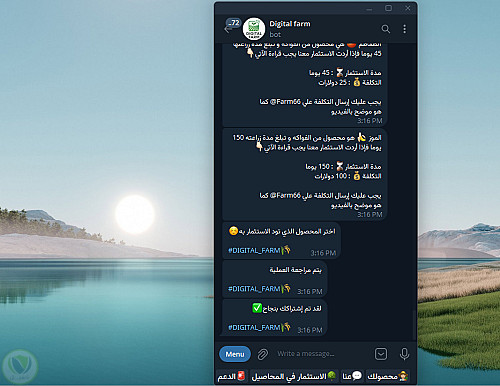The width and height of the screenshot is (500, 386).
Task: Click the chat scrollbar on the right edge
Action: [414, 324]
